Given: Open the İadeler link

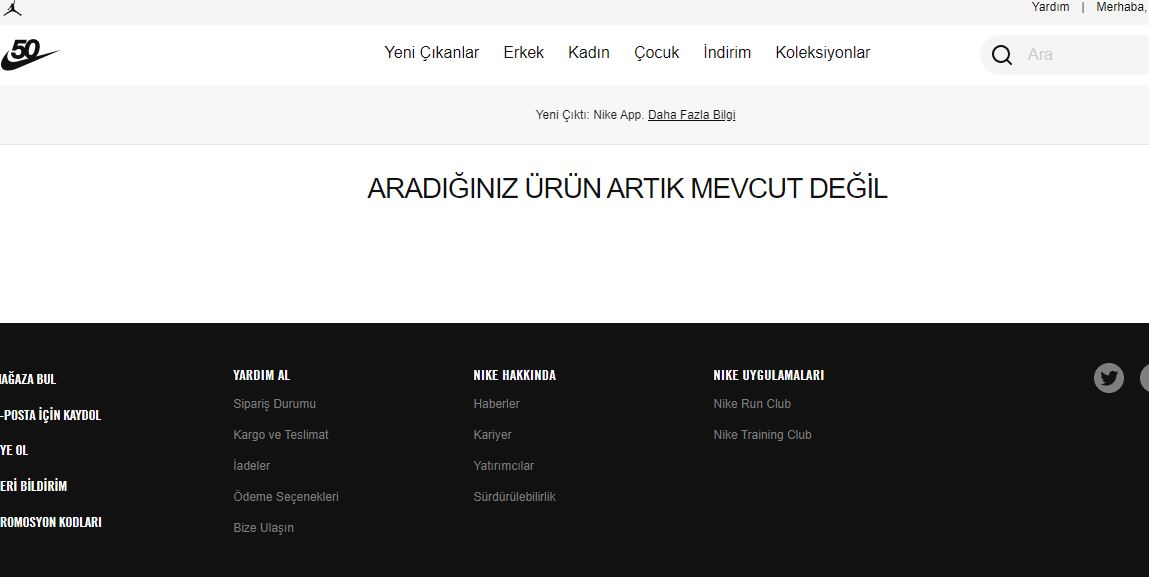Looking at the screenshot, I should 251,466.
